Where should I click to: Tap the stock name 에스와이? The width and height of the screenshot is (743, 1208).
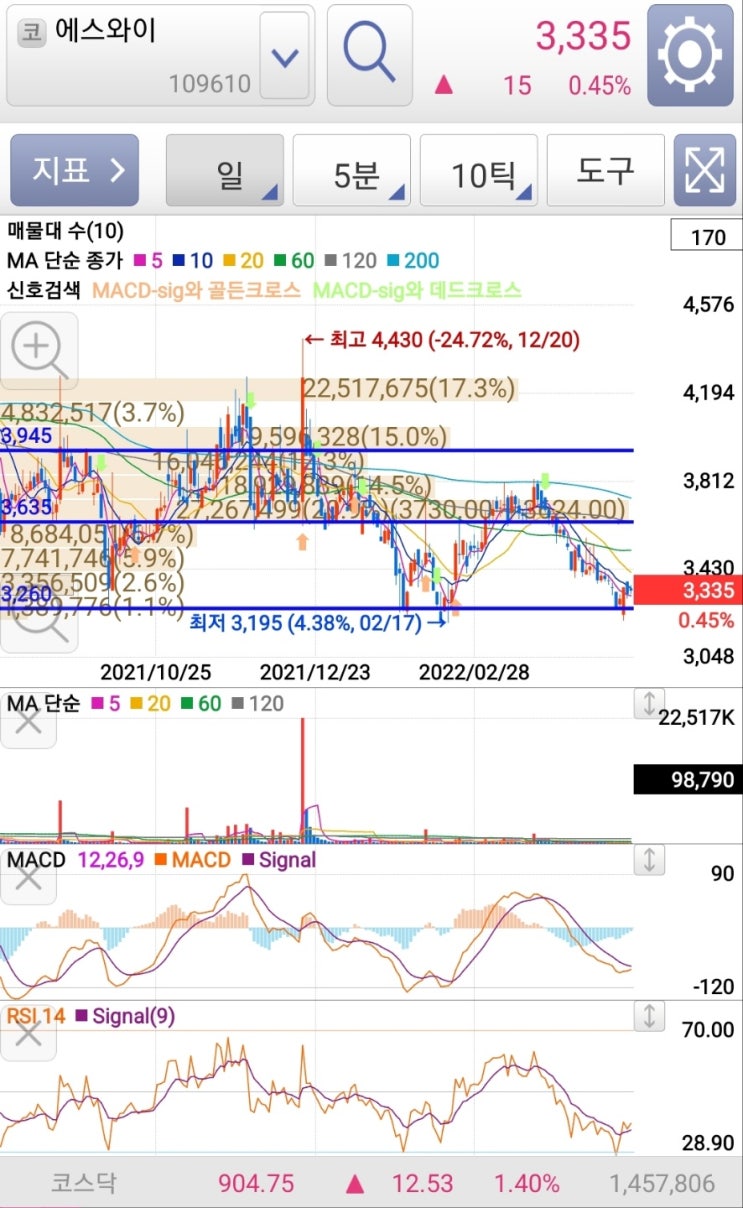104,32
